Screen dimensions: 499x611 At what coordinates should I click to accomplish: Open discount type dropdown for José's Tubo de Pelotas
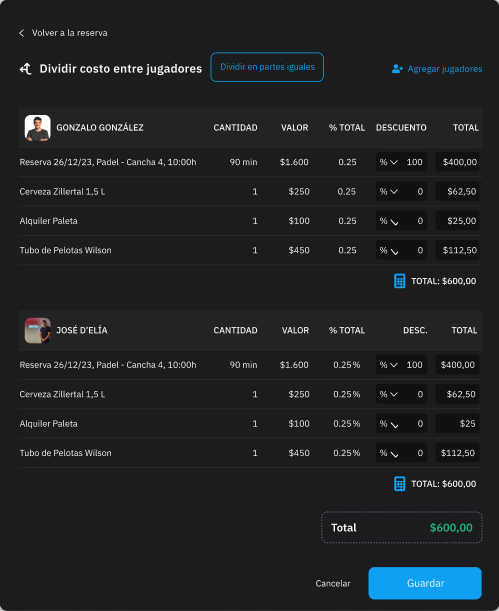tap(389, 453)
